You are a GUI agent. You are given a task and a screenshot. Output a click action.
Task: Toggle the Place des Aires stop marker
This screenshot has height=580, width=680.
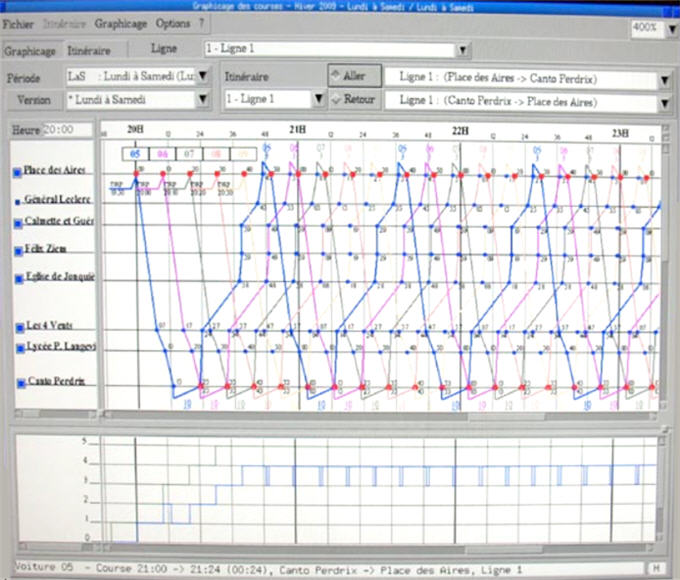17,173
